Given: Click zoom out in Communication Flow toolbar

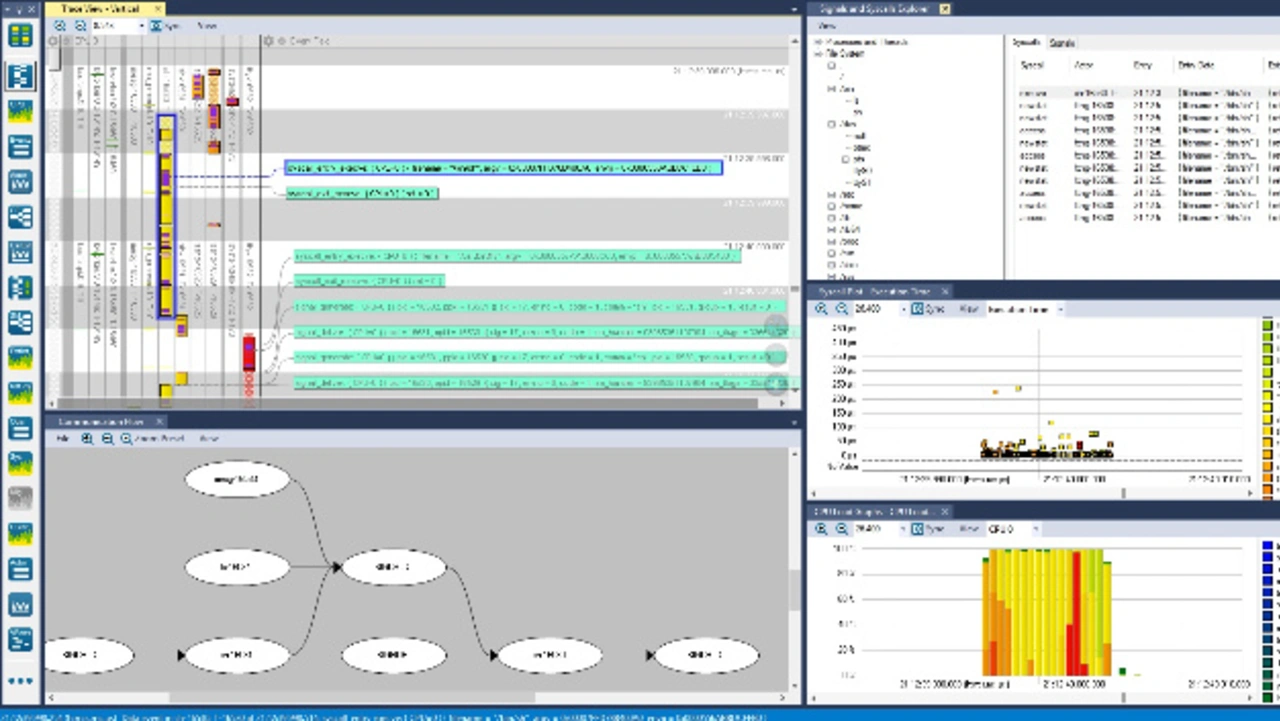Looking at the screenshot, I should click(107, 439).
